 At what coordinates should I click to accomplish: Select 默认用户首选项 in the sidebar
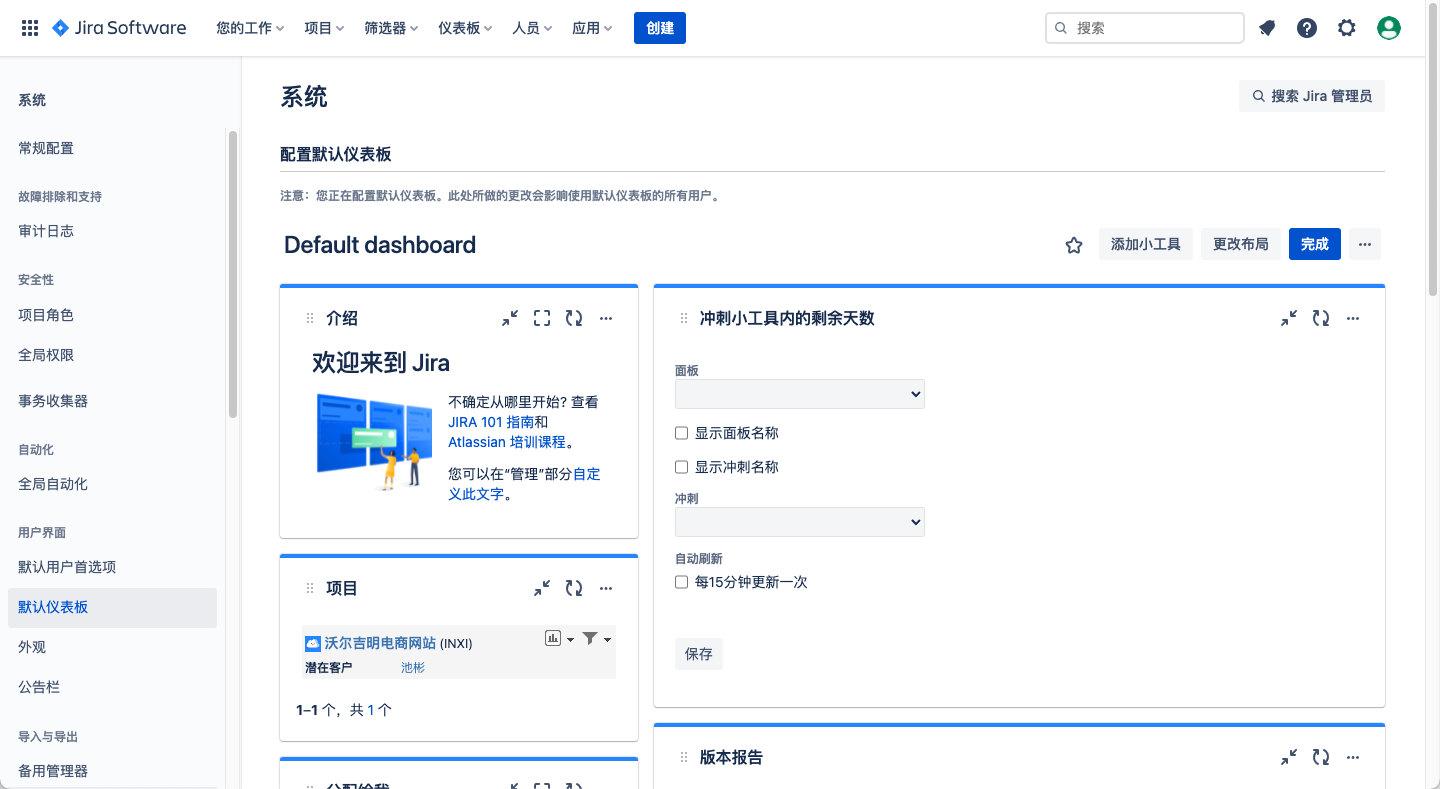(112, 567)
